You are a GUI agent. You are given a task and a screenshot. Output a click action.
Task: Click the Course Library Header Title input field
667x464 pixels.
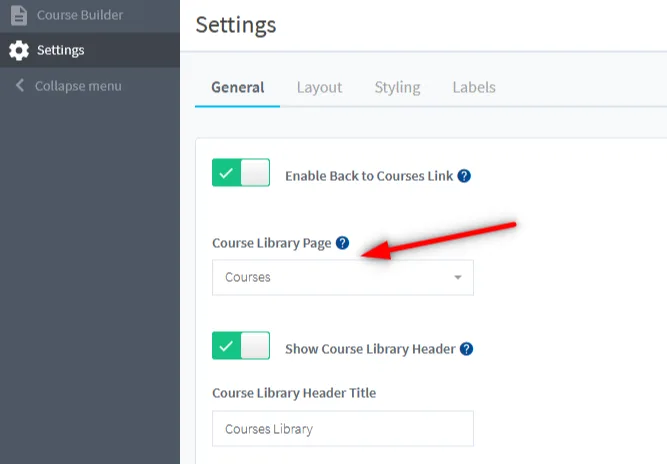coord(342,429)
